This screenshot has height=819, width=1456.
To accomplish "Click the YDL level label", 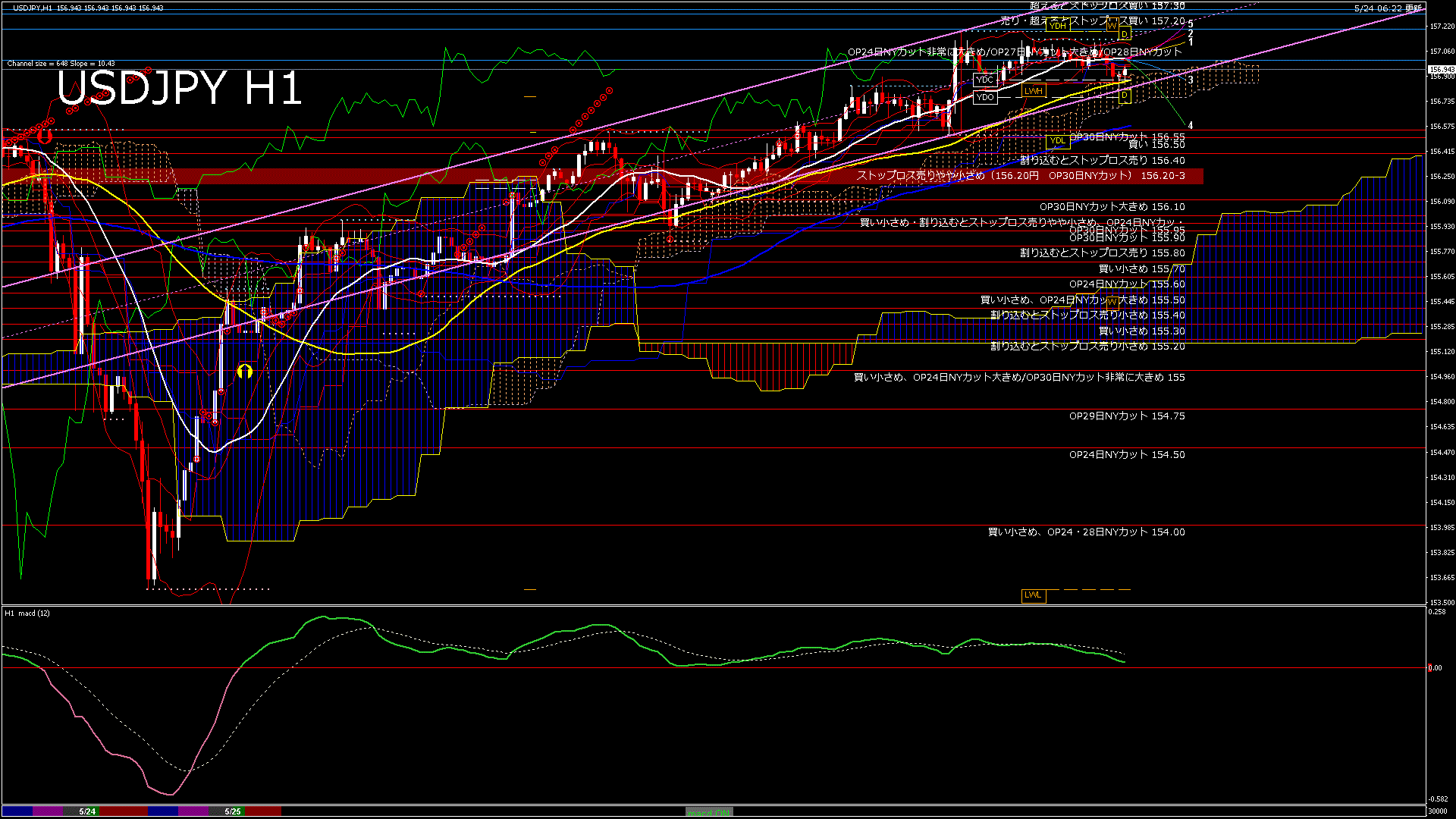I will tap(1057, 140).
